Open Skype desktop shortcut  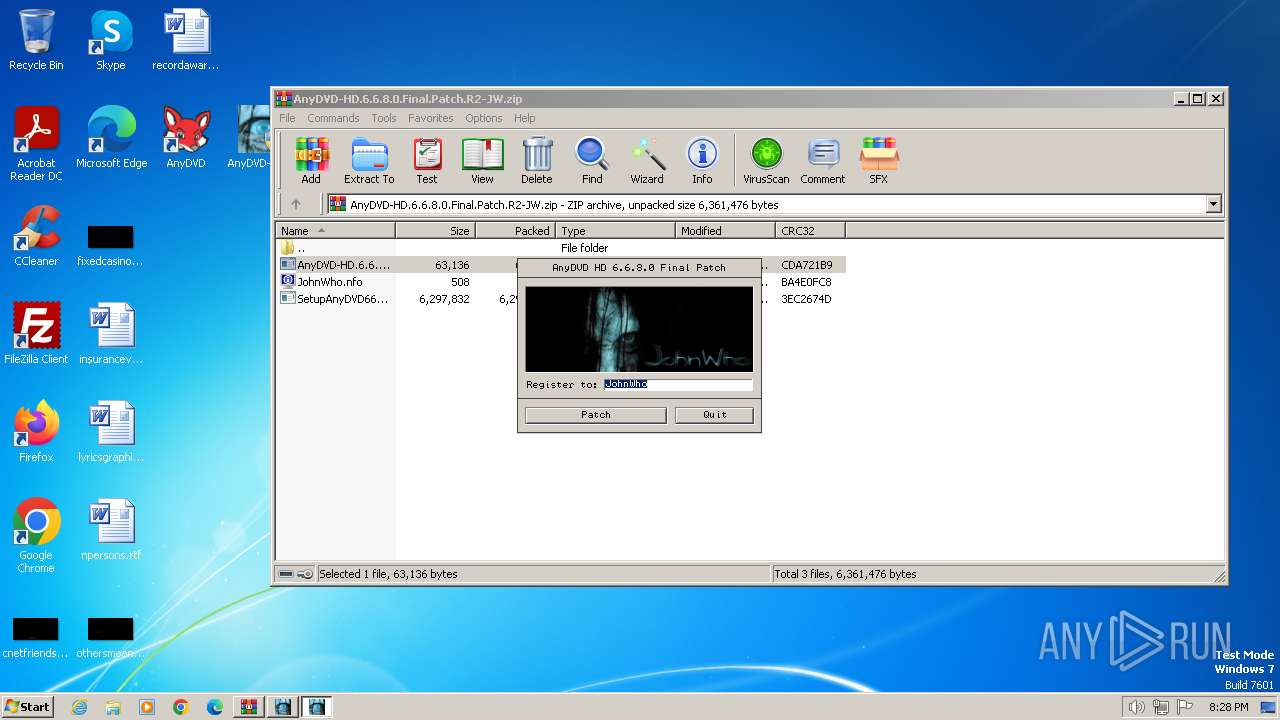[x=110, y=40]
